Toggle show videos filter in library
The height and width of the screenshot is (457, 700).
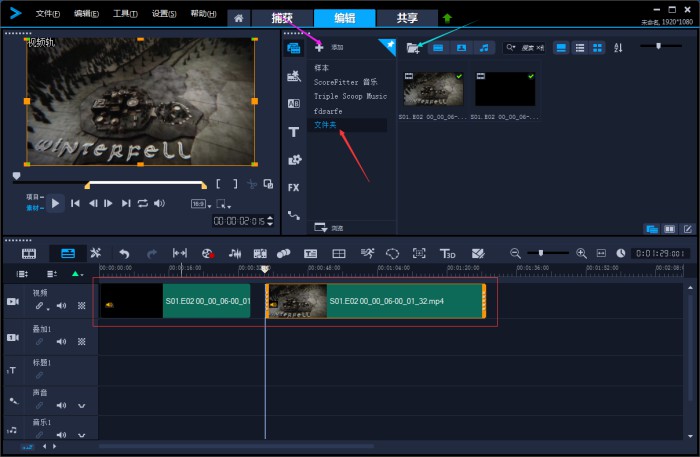[438, 48]
